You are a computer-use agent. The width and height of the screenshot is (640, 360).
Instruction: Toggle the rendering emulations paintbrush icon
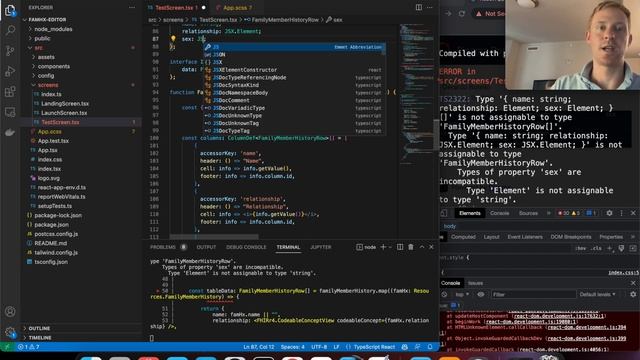pos(621,248)
